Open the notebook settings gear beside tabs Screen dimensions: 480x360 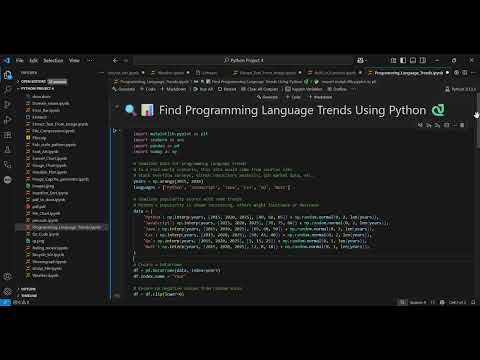(456, 73)
